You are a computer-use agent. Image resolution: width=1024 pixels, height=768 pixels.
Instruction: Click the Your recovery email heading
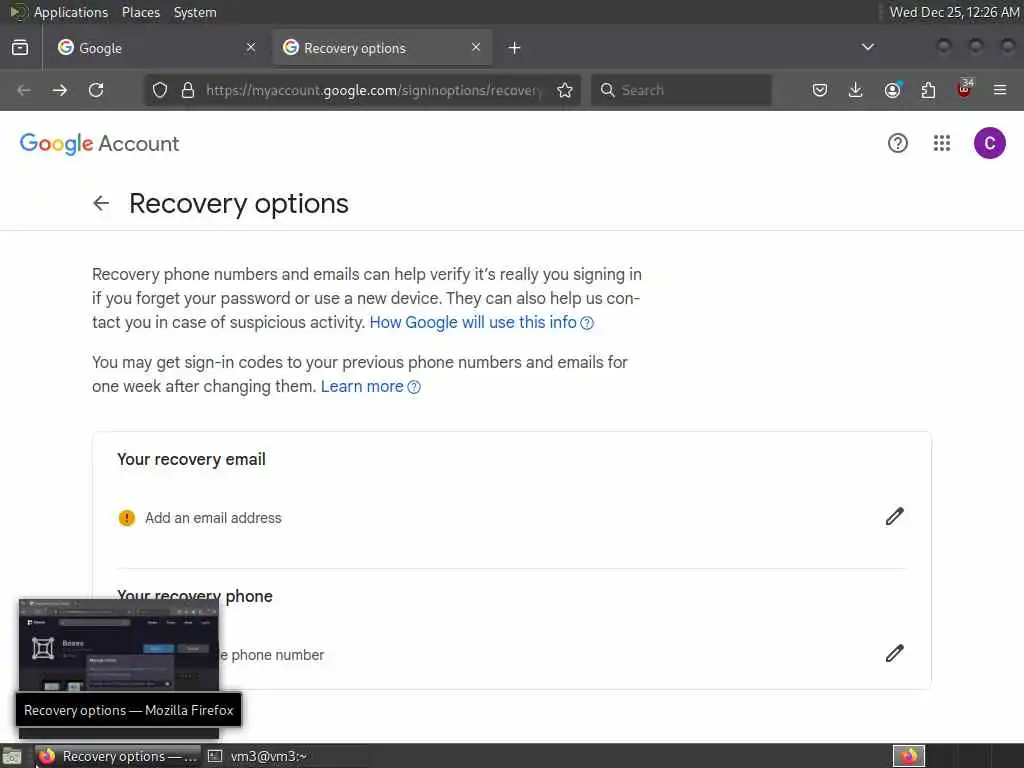coord(191,459)
